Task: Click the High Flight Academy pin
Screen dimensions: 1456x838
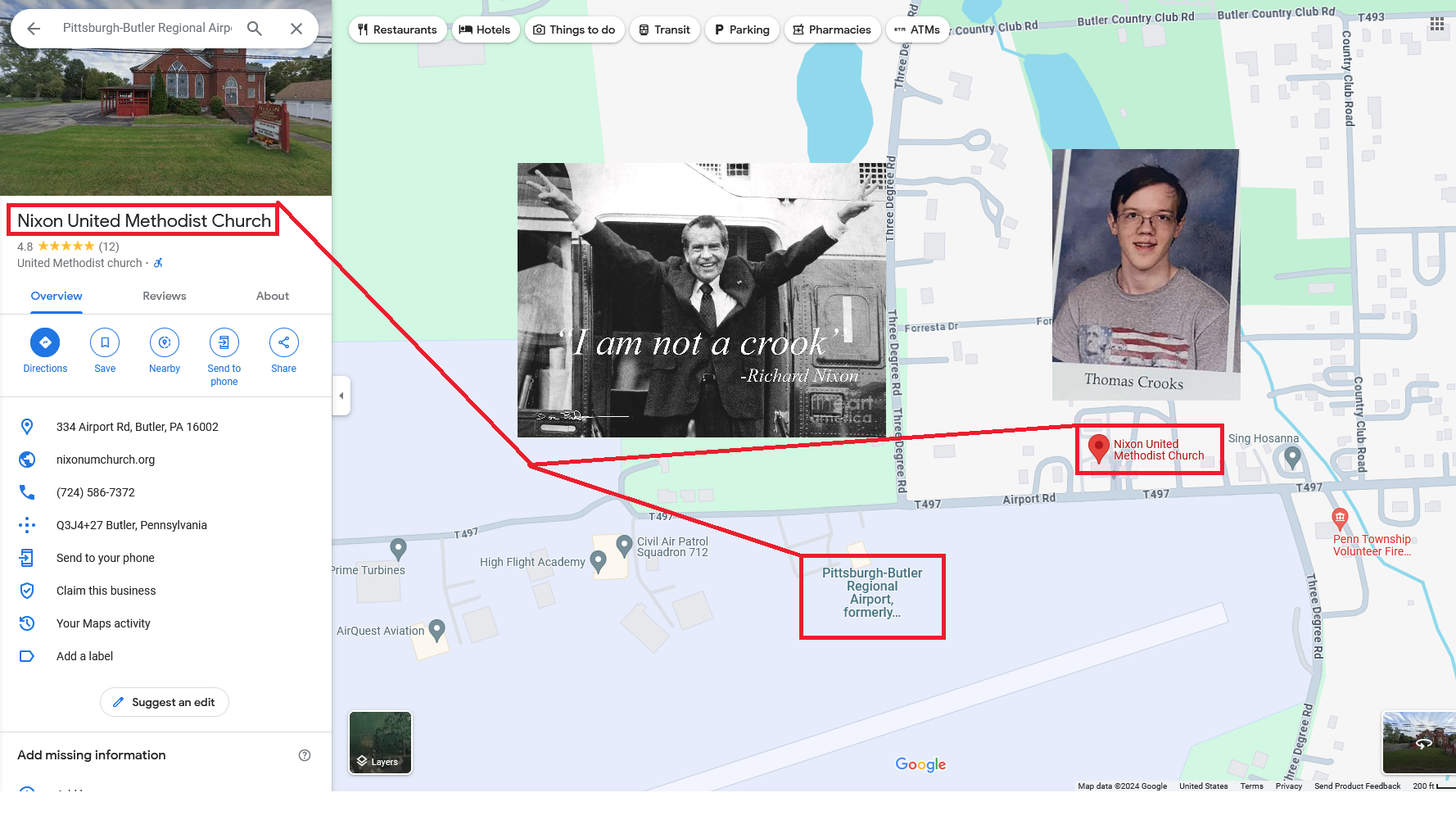Action: tap(598, 561)
